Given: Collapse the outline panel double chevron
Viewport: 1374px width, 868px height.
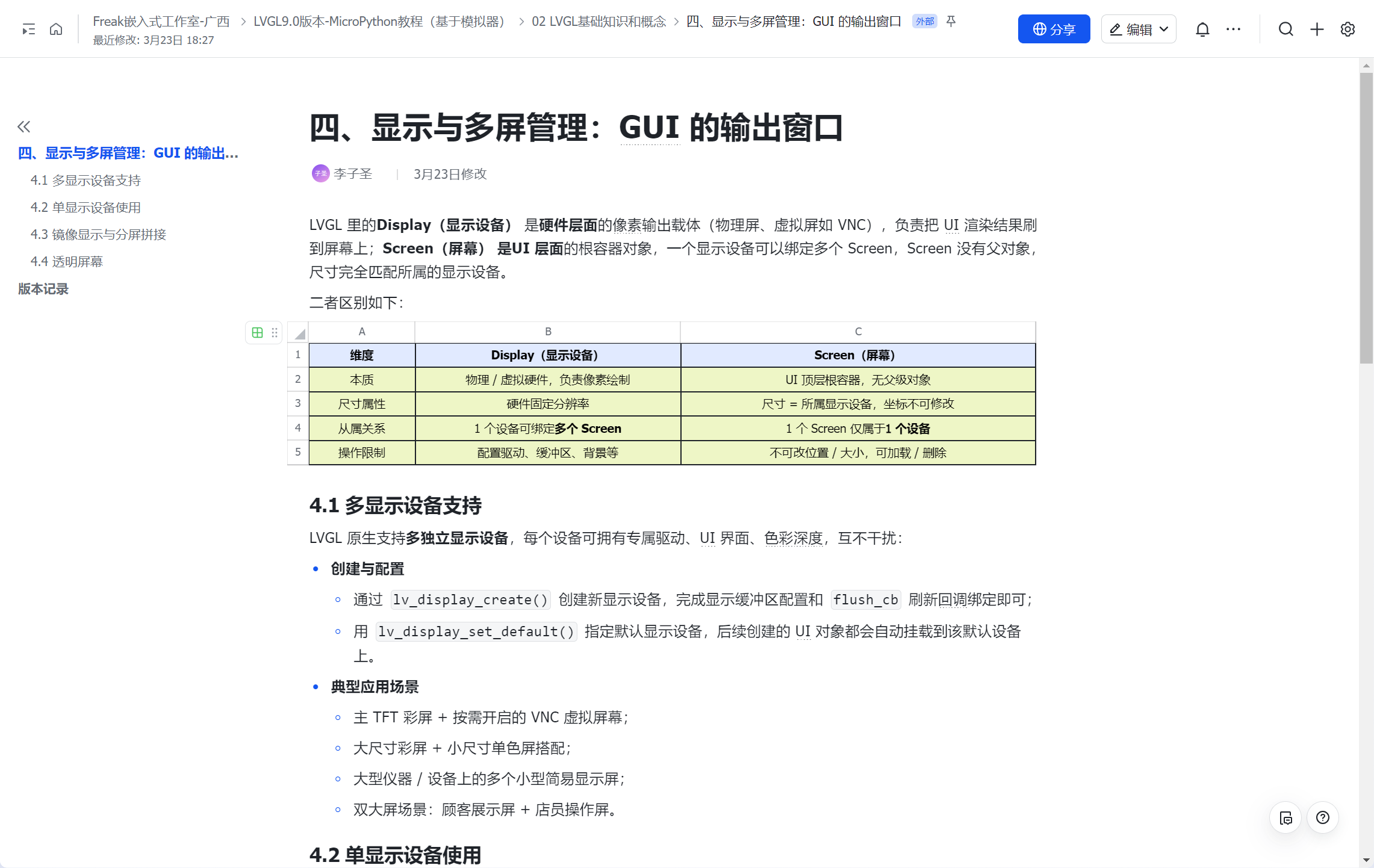Looking at the screenshot, I should coord(23,126).
